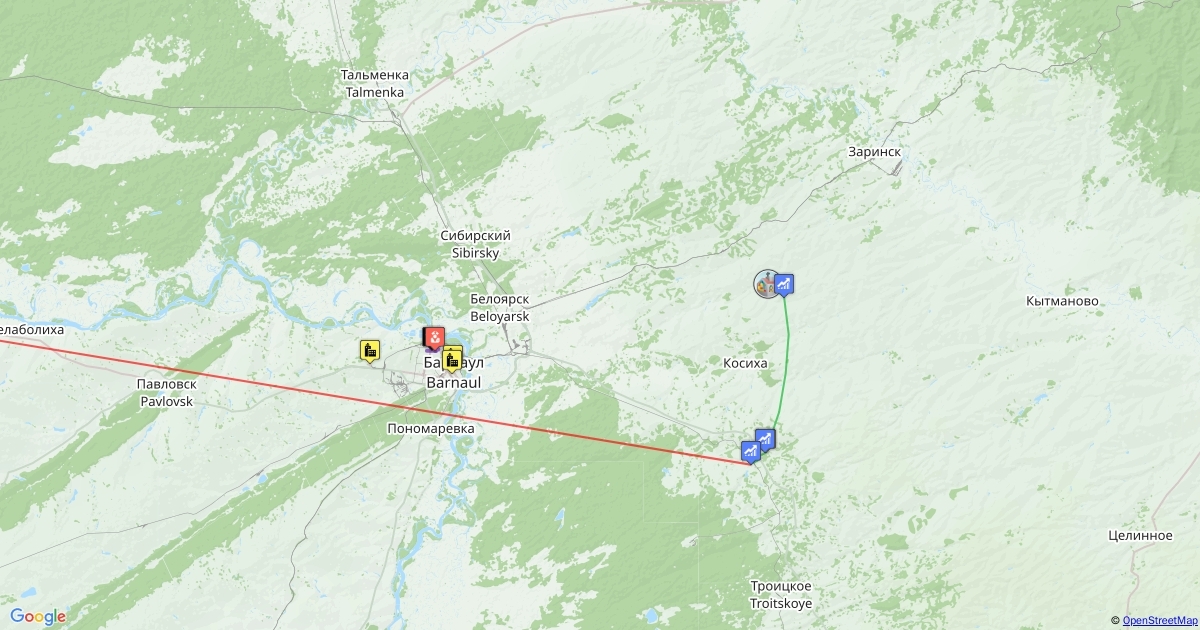Select the circular house avatar marker
This screenshot has width=1200, height=630.
pos(766,284)
